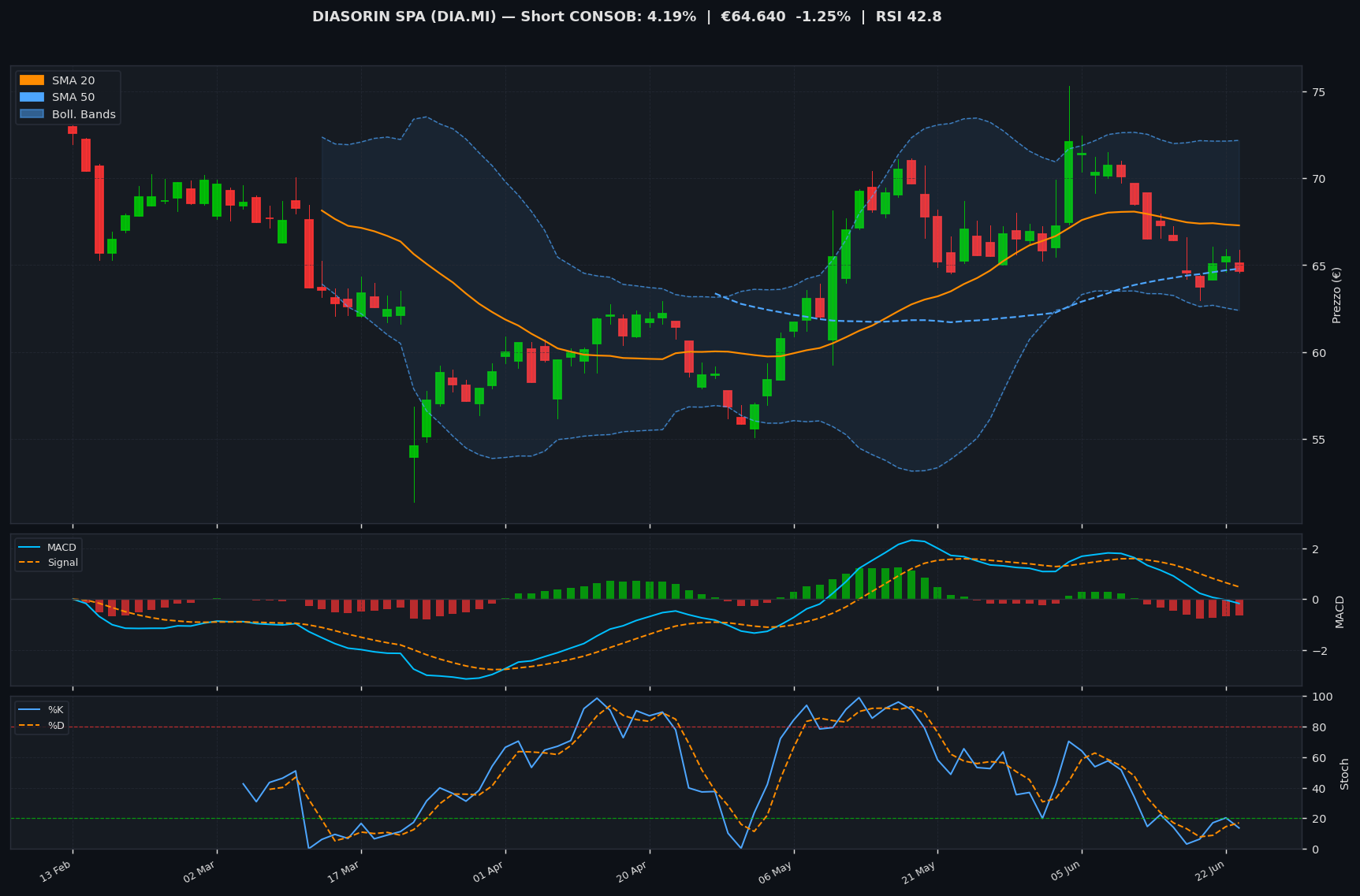The image size is (1360, 896).
Task: Click the 0 tick on the Stoch axis
Action: click(x=1313, y=850)
